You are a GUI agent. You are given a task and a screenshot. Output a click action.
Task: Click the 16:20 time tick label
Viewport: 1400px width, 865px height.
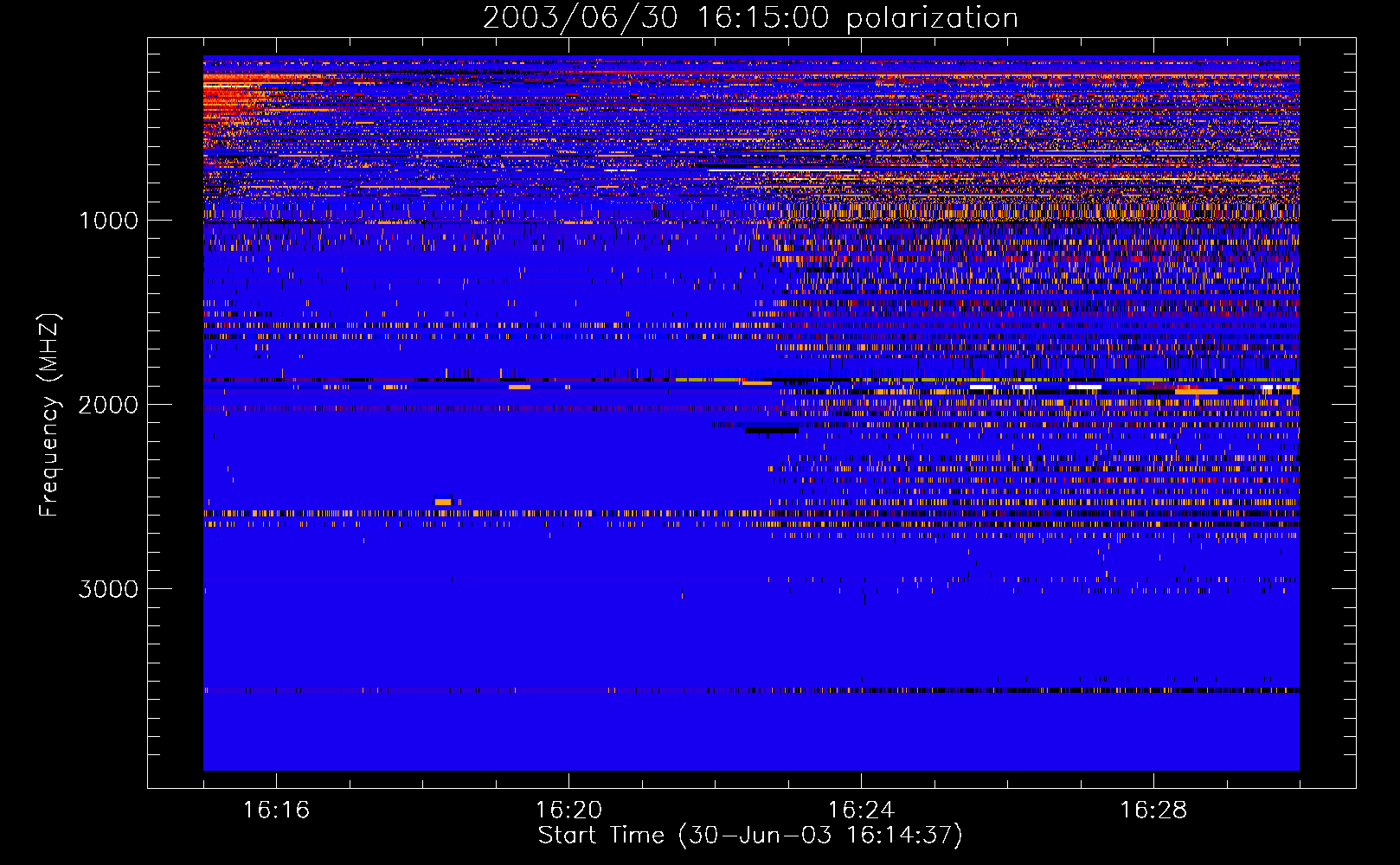click(x=568, y=811)
